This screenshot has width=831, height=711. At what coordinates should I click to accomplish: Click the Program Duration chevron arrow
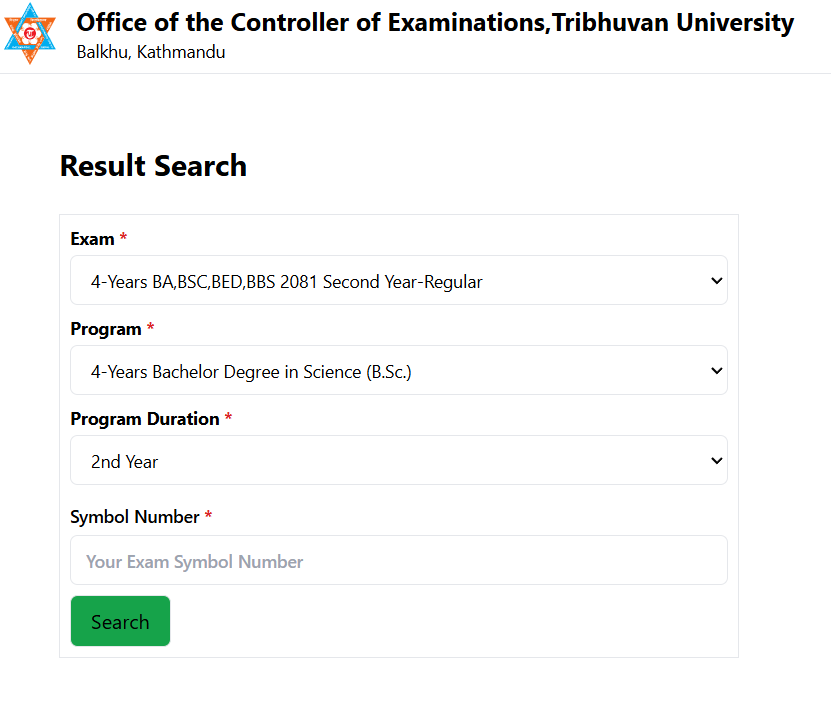point(716,461)
